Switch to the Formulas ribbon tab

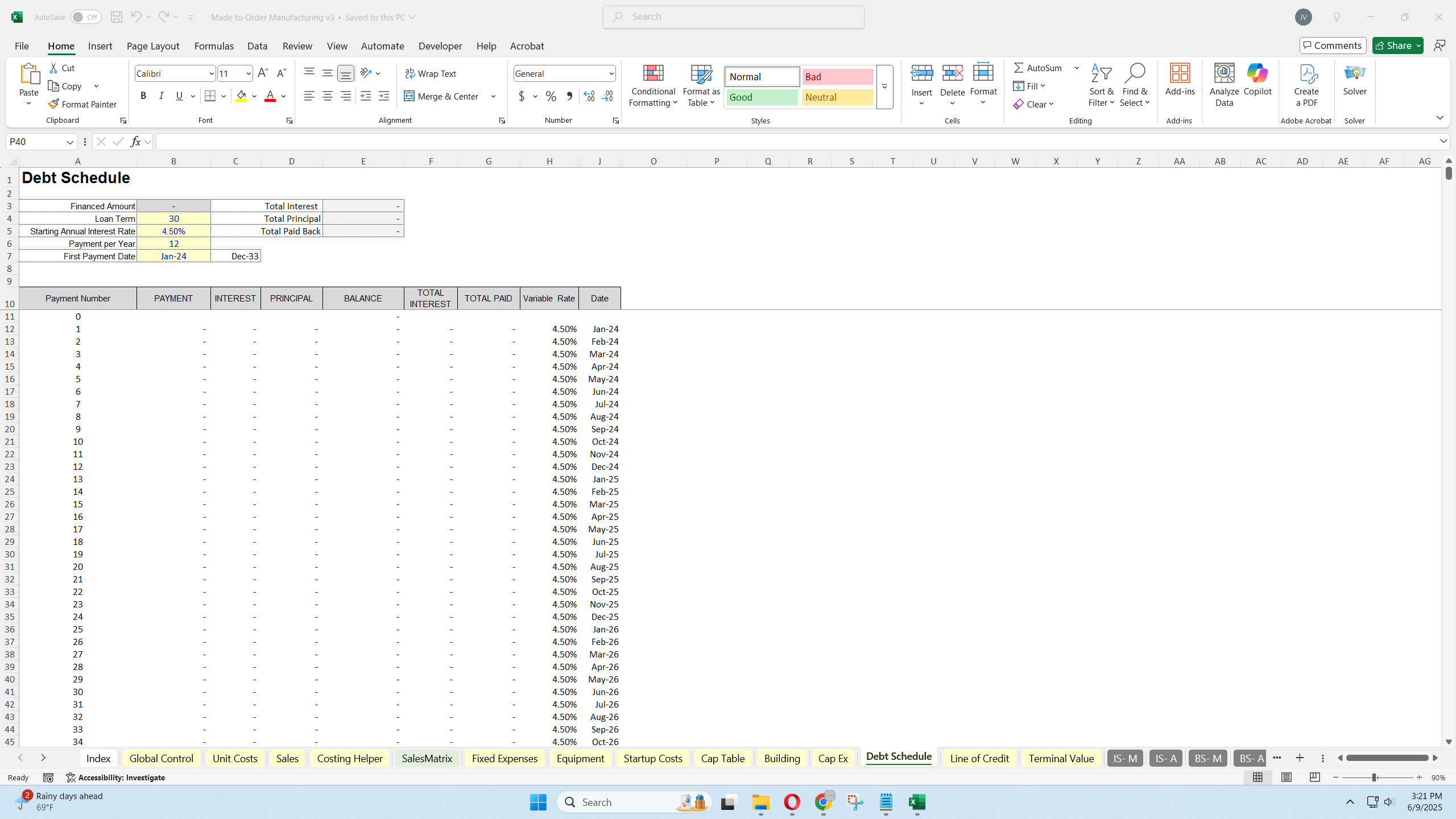point(214,45)
